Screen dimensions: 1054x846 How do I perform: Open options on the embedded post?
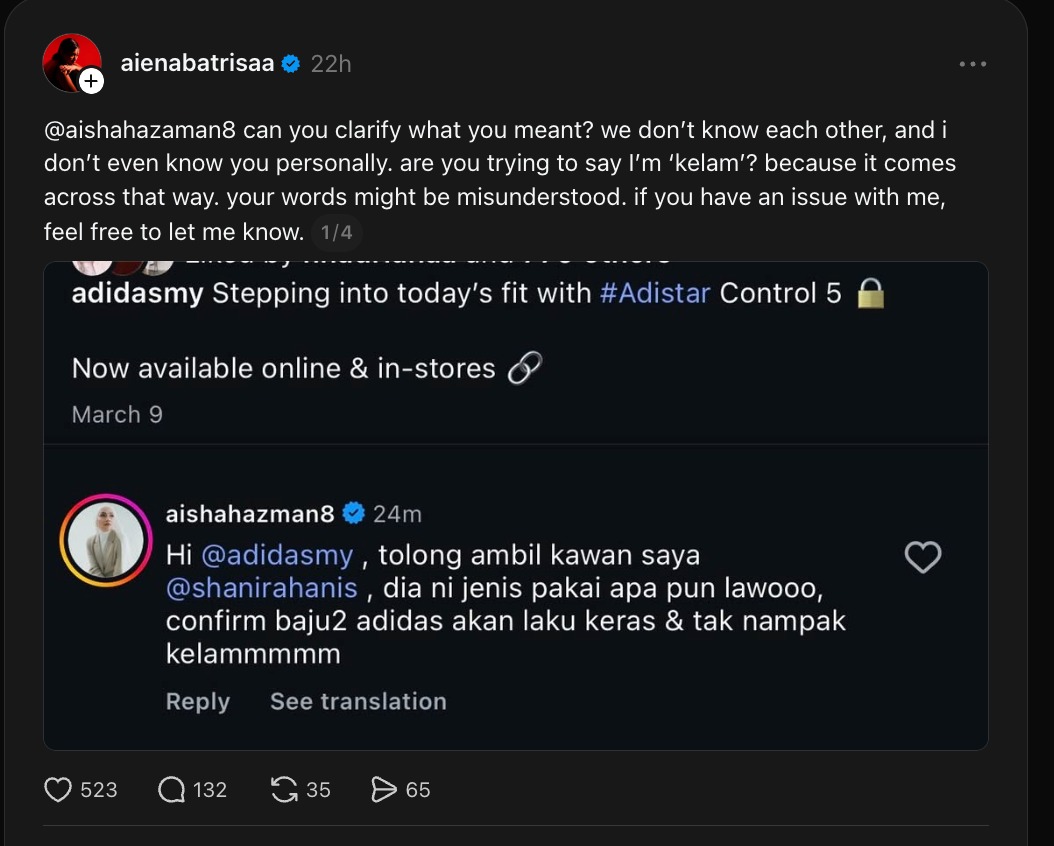[972, 62]
